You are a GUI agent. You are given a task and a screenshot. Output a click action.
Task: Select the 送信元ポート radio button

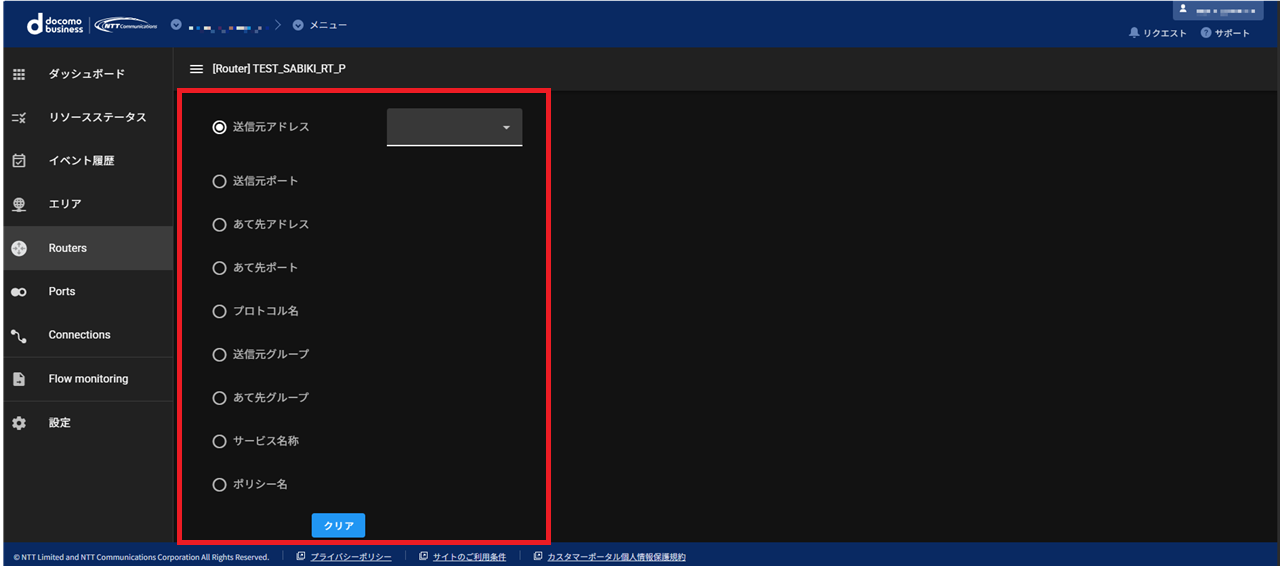220,181
